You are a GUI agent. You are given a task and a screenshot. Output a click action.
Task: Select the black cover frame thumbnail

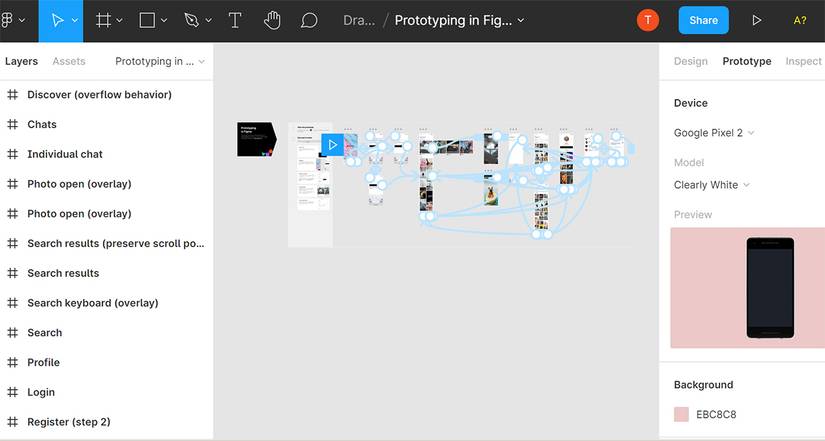point(256,139)
